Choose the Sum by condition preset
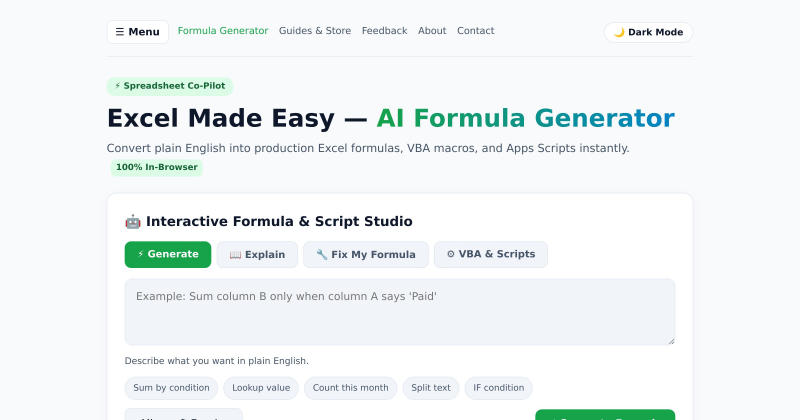The image size is (800, 420). (x=171, y=388)
